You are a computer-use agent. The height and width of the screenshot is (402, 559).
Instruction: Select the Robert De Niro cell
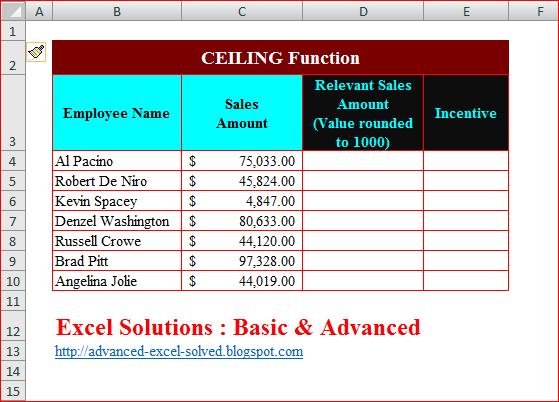click(x=117, y=181)
